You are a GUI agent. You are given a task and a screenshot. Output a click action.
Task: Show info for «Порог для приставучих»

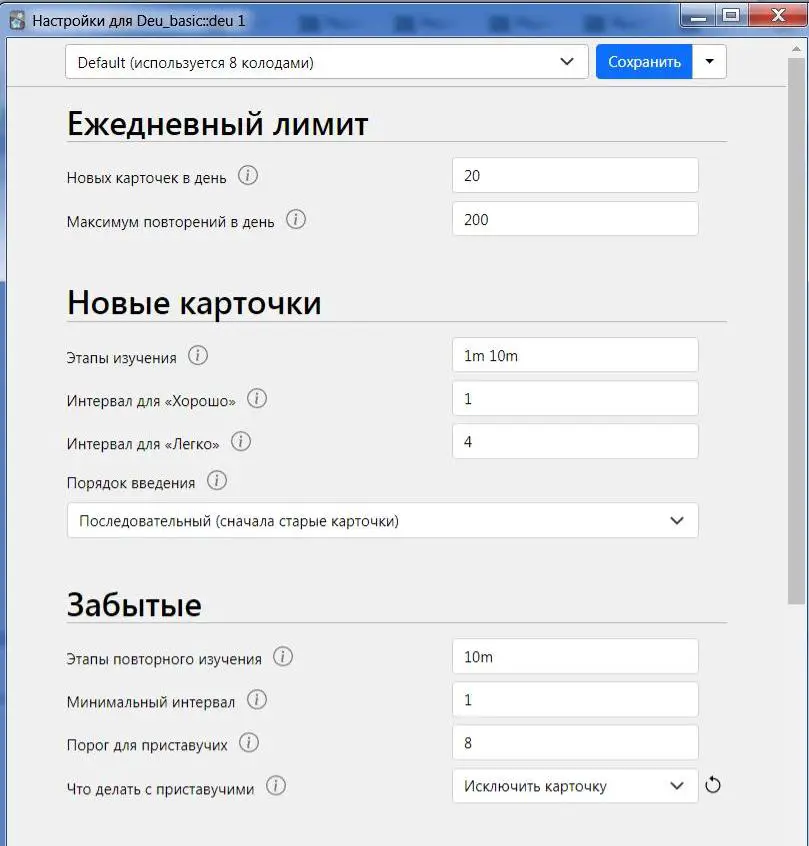249,743
